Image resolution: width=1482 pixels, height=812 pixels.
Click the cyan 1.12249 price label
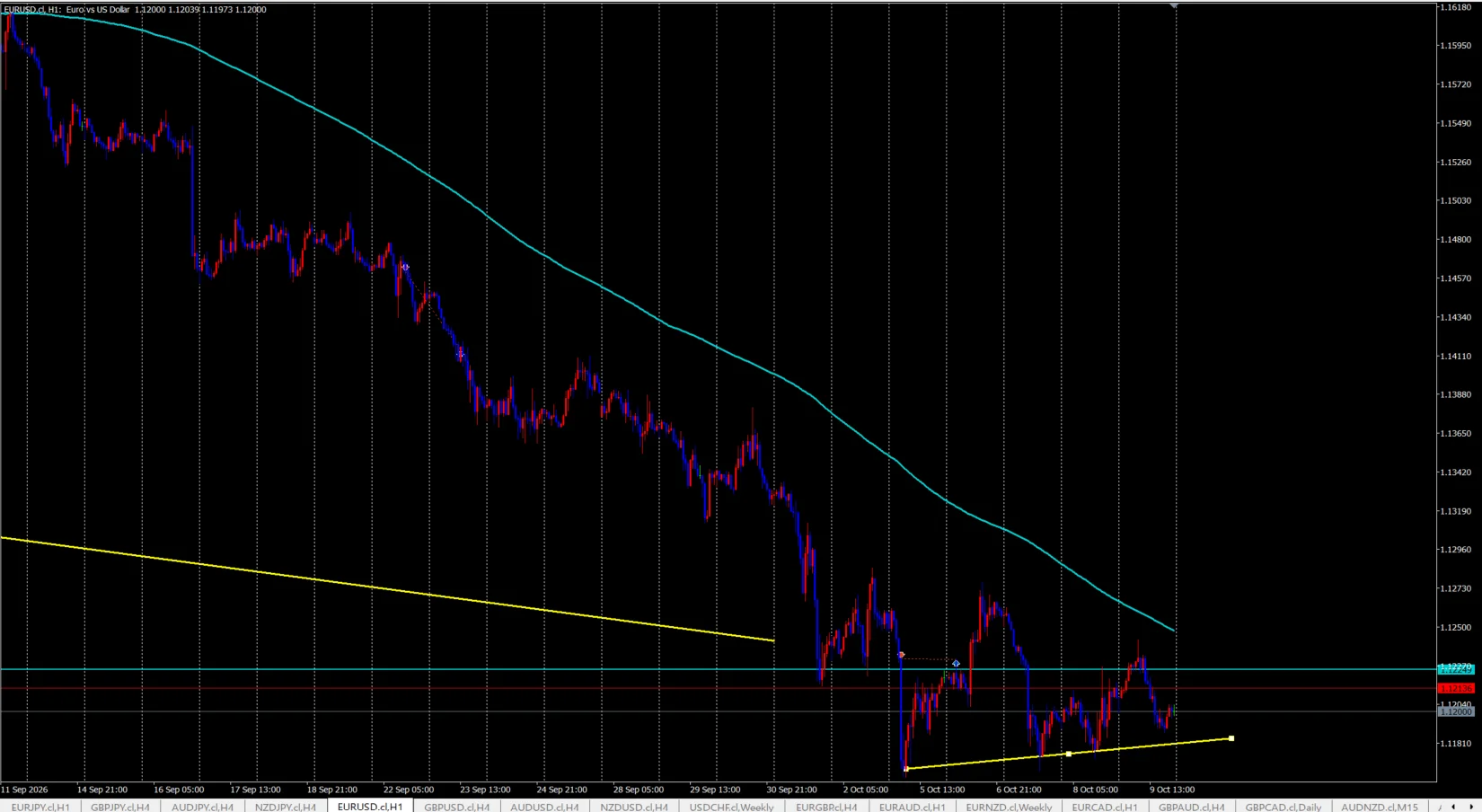tap(1455, 669)
